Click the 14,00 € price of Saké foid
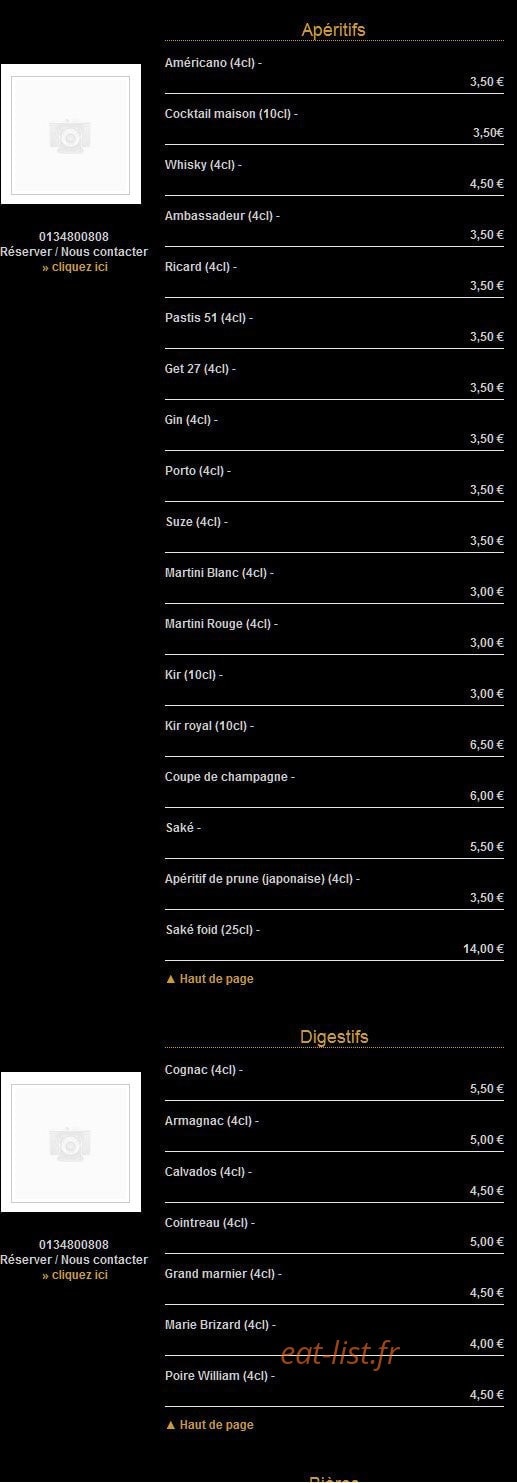The width and height of the screenshot is (517, 1483). 484,949
